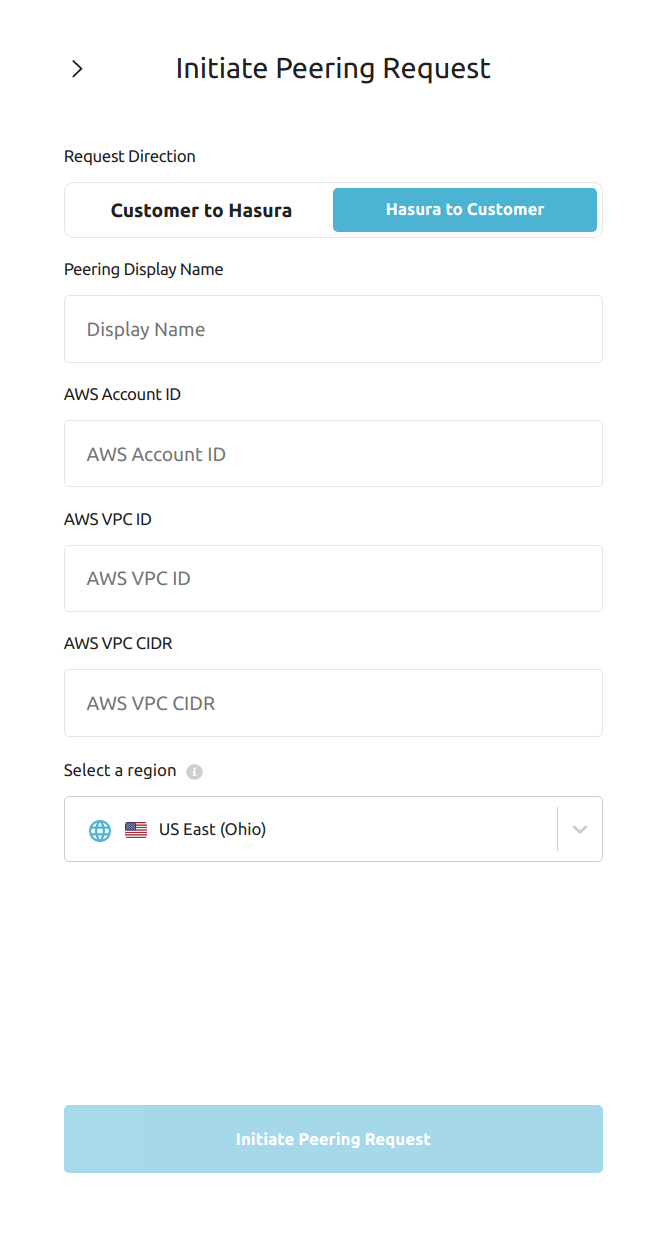Click the Select a region label
663x1259 pixels.
click(x=120, y=771)
